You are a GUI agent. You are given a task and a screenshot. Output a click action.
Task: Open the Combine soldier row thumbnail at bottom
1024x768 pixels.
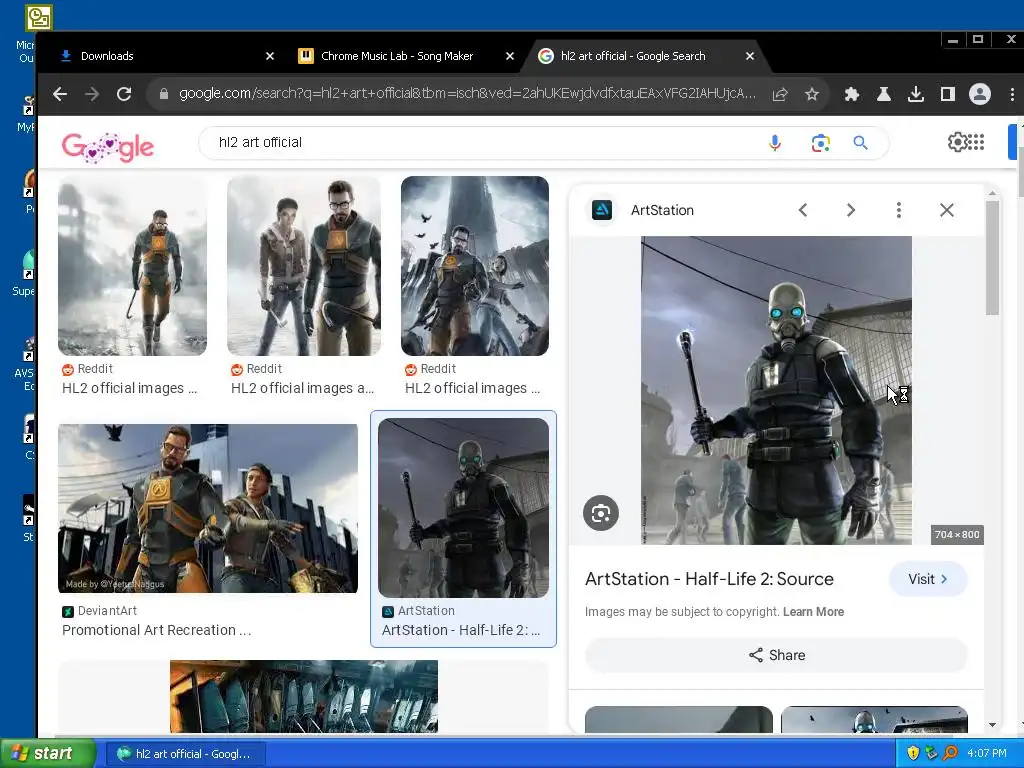click(304, 696)
